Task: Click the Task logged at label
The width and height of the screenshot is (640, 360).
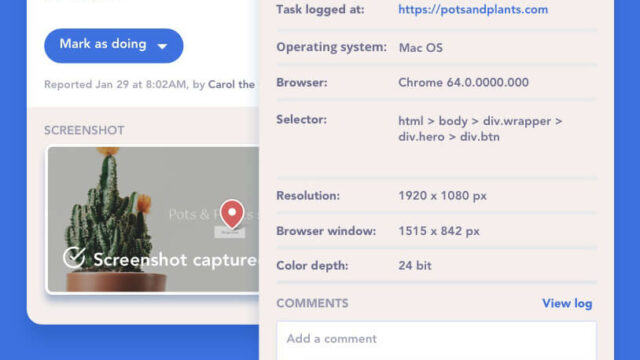Action: coord(320,9)
